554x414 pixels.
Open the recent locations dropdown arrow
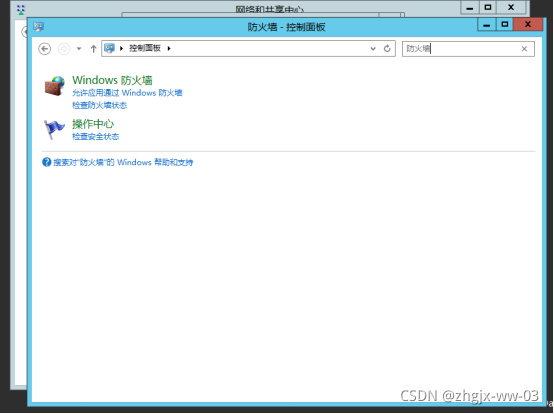click(79, 49)
